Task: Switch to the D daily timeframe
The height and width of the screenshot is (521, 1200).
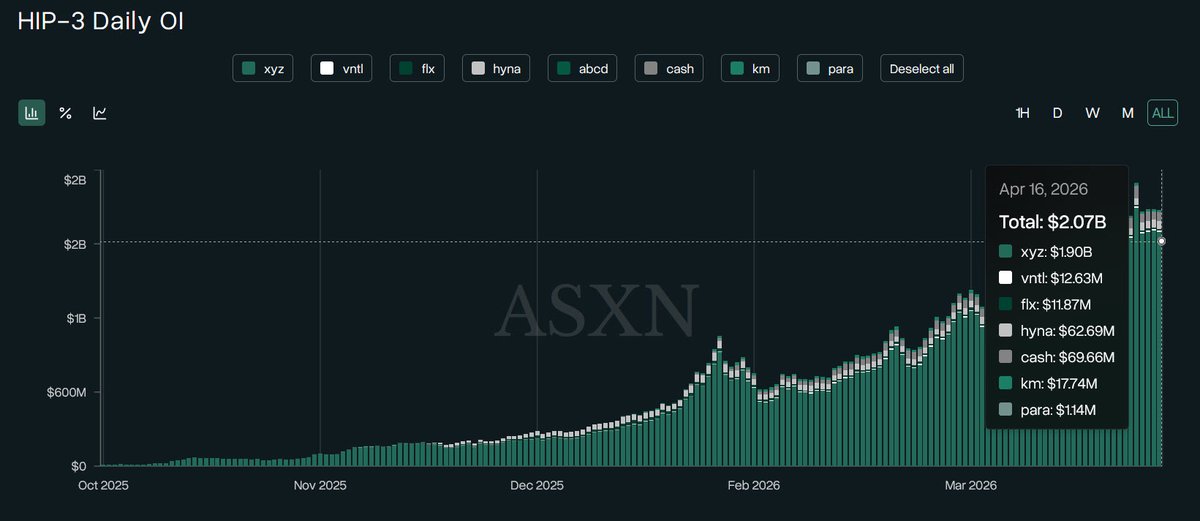Action: 1057,113
